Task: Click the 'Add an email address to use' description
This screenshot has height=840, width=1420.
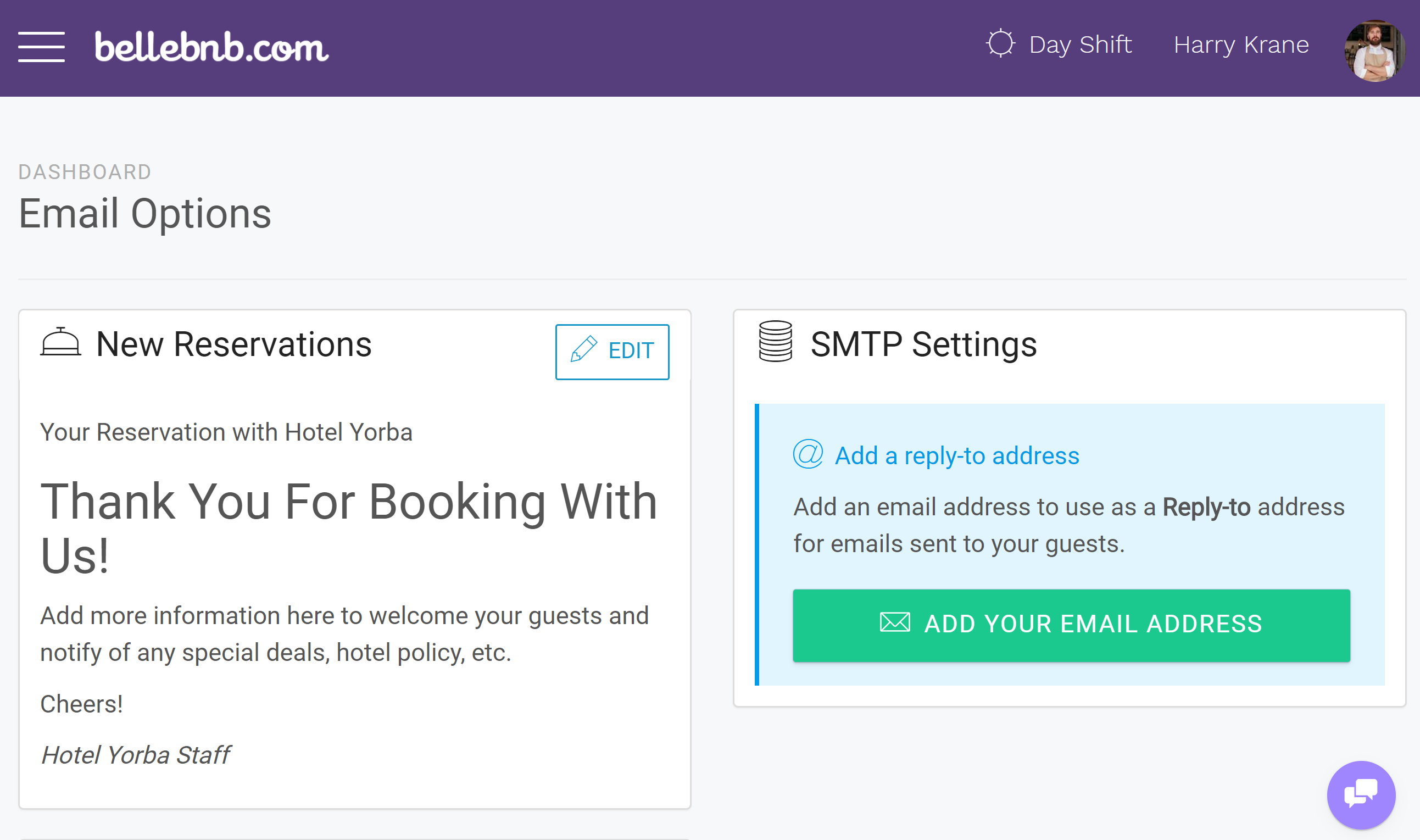Action: pos(1068,525)
